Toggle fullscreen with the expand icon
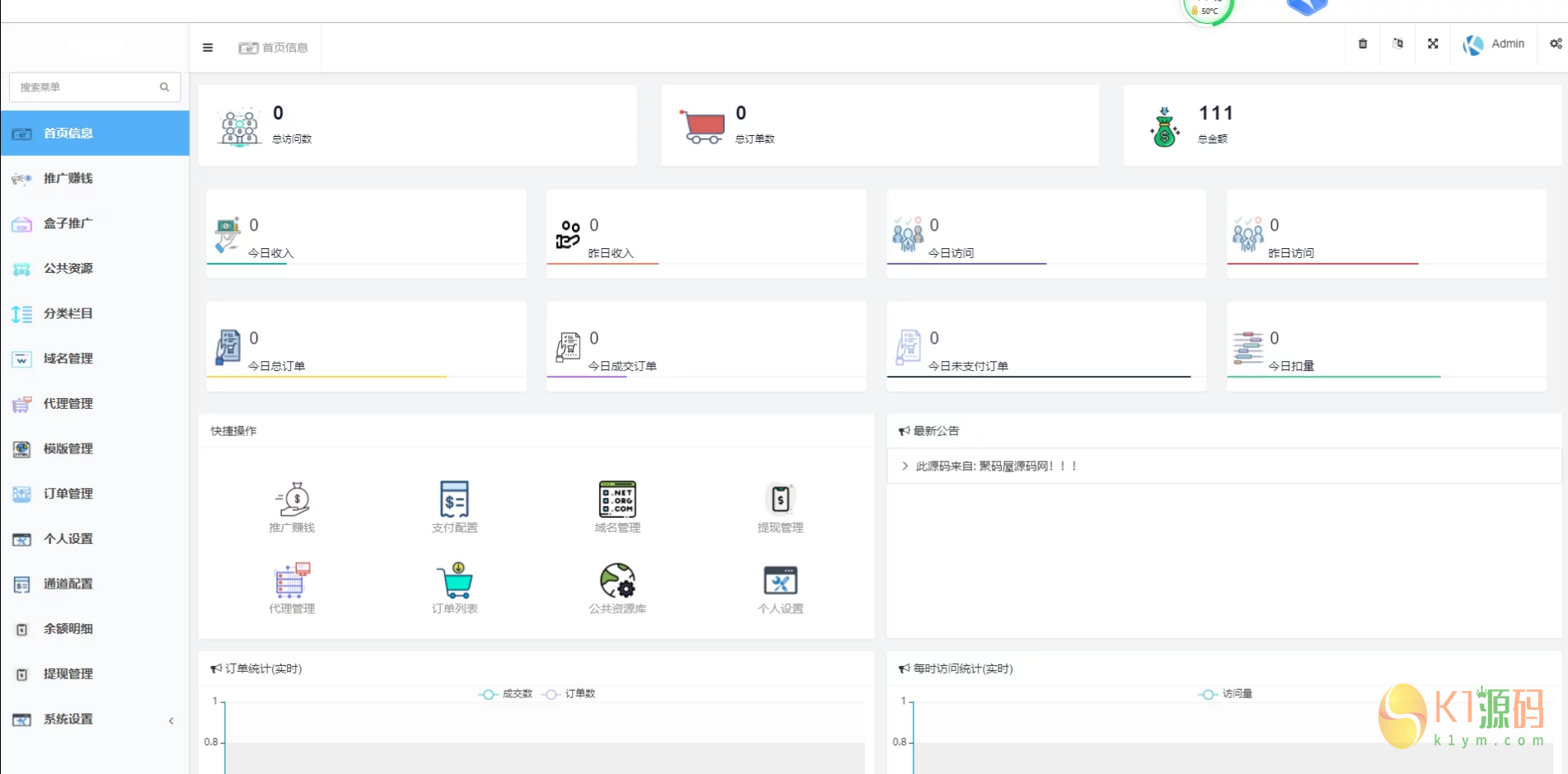The image size is (1568, 774). click(x=1433, y=44)
